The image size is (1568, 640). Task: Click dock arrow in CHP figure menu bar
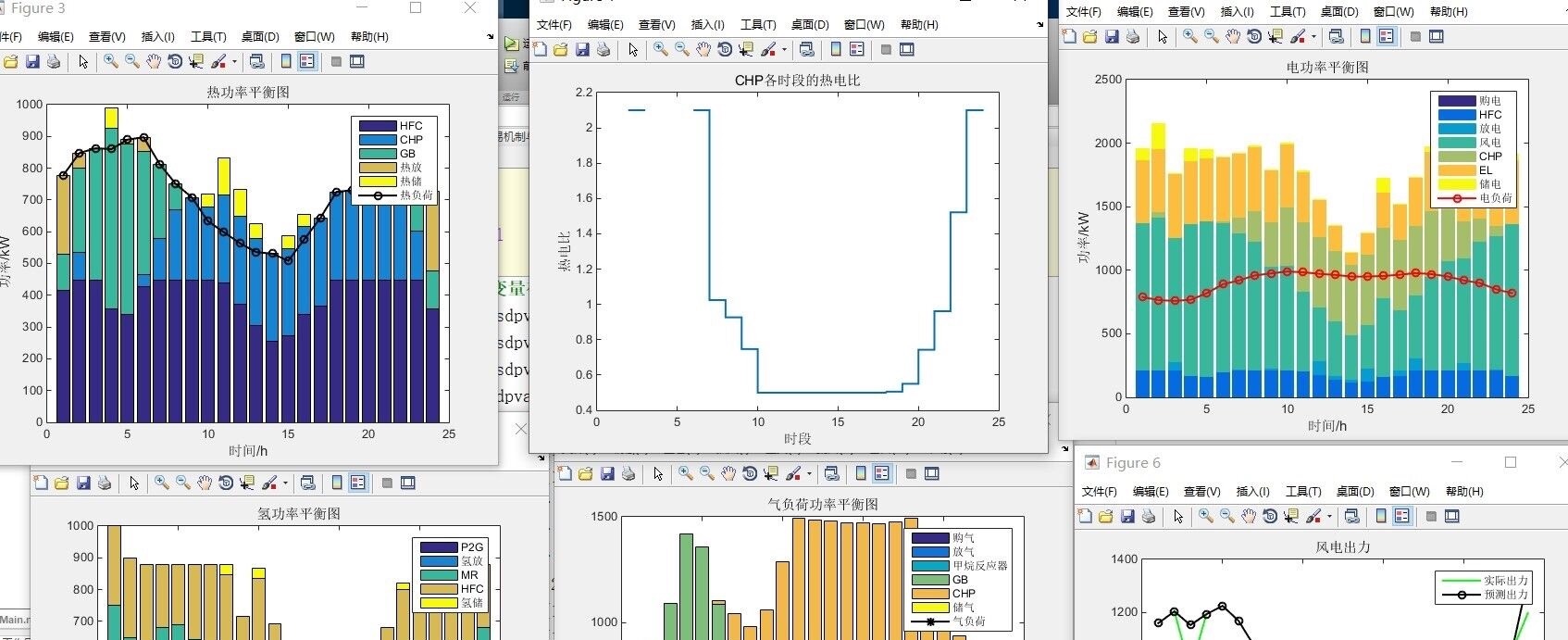1039,25
